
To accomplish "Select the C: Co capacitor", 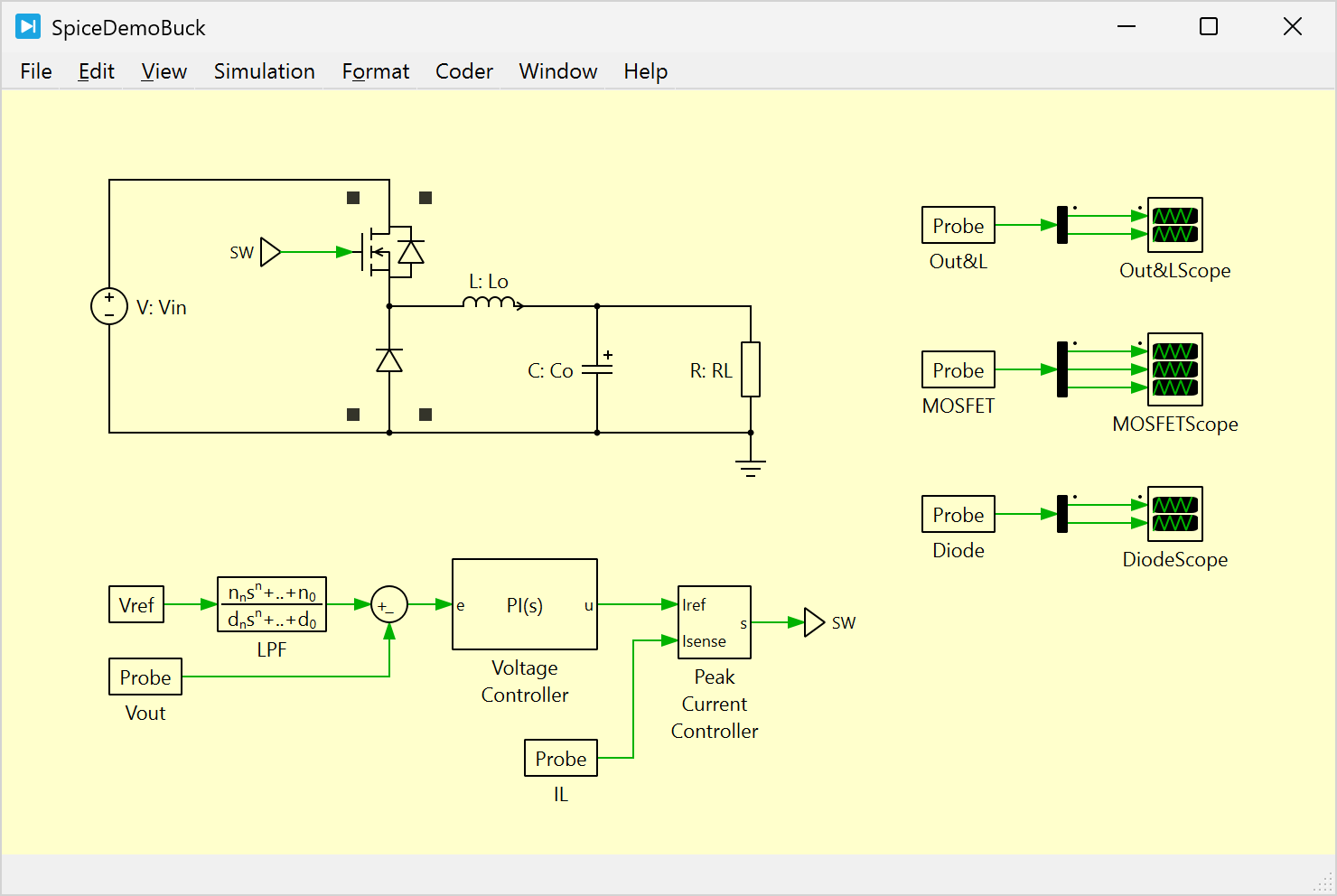I will click(x=596, y=369).
